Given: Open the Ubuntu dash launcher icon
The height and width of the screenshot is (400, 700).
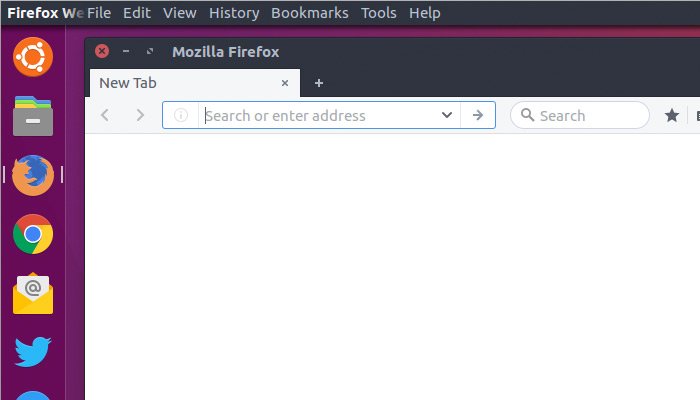Looking at the screenshot, I should click(33, 57).
